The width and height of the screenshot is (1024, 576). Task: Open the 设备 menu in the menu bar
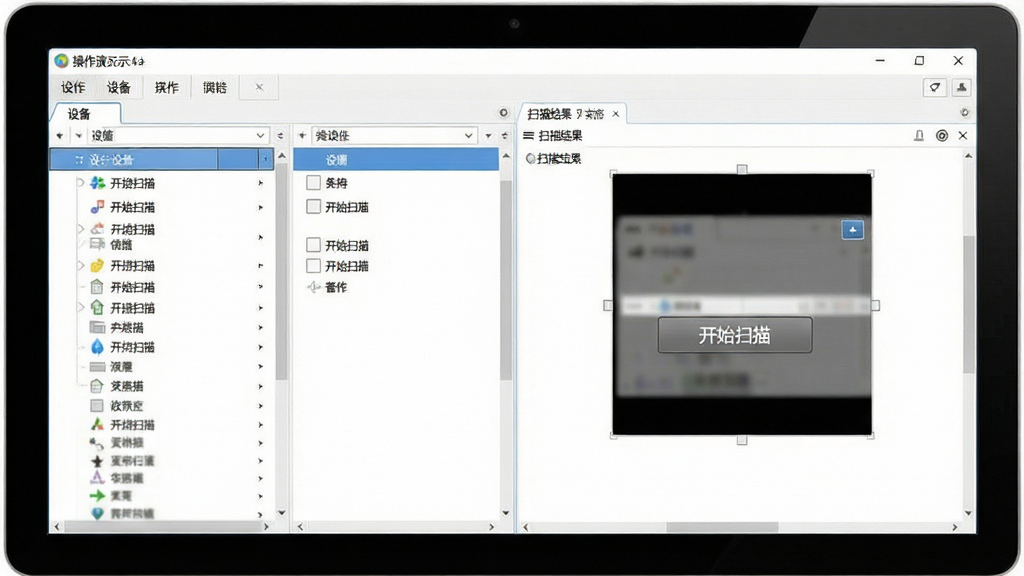pos(119,88)
